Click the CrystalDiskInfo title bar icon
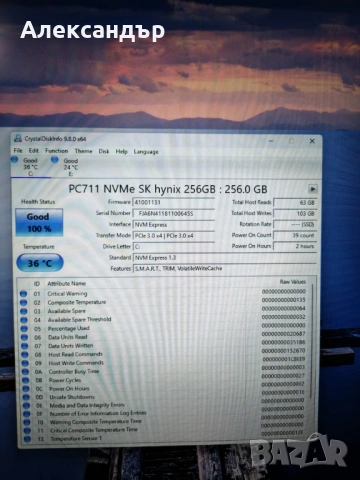The width and height of the screenshot is (360, 480). (x=18, y=138)
